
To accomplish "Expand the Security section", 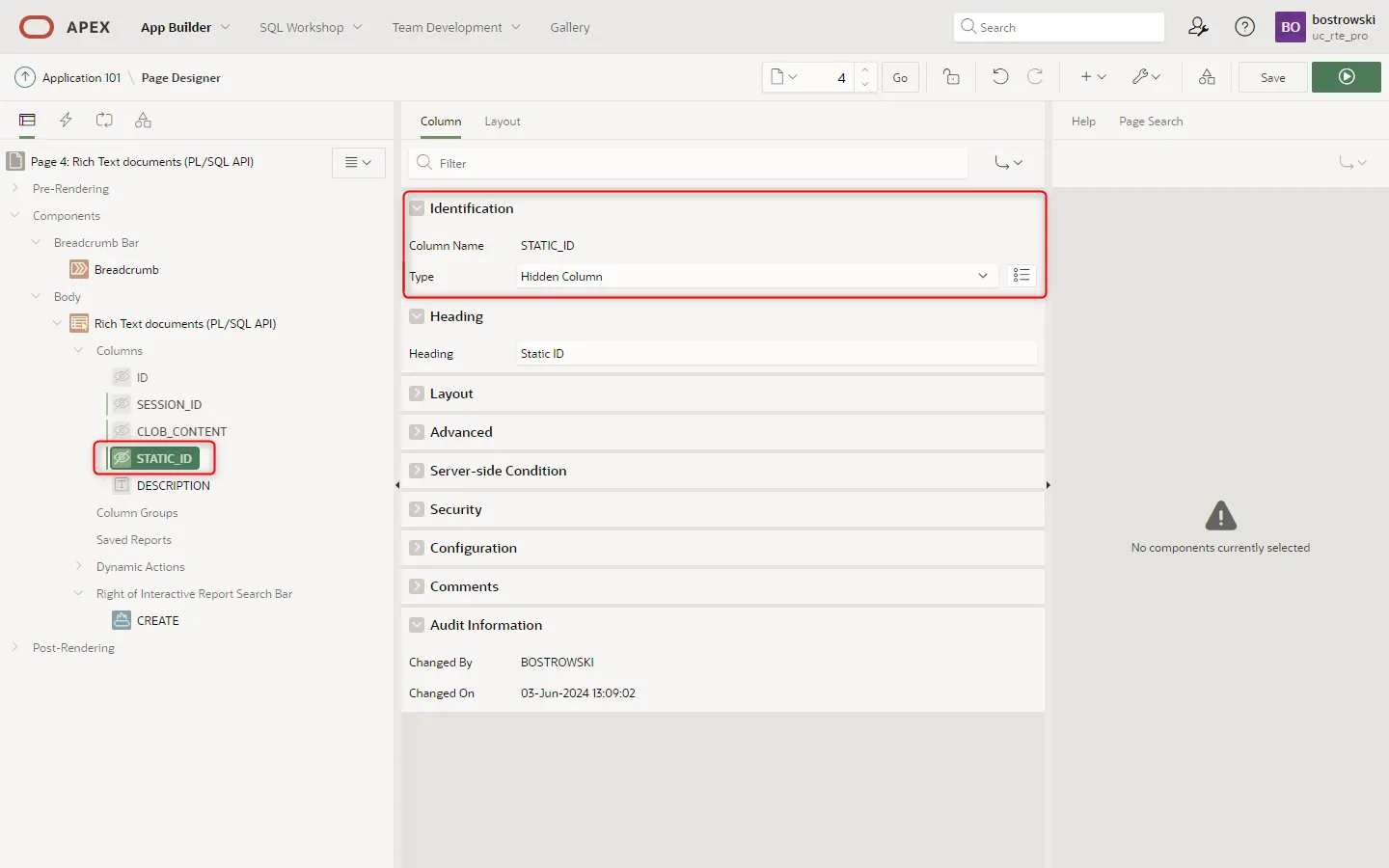I will pos(417,509).
